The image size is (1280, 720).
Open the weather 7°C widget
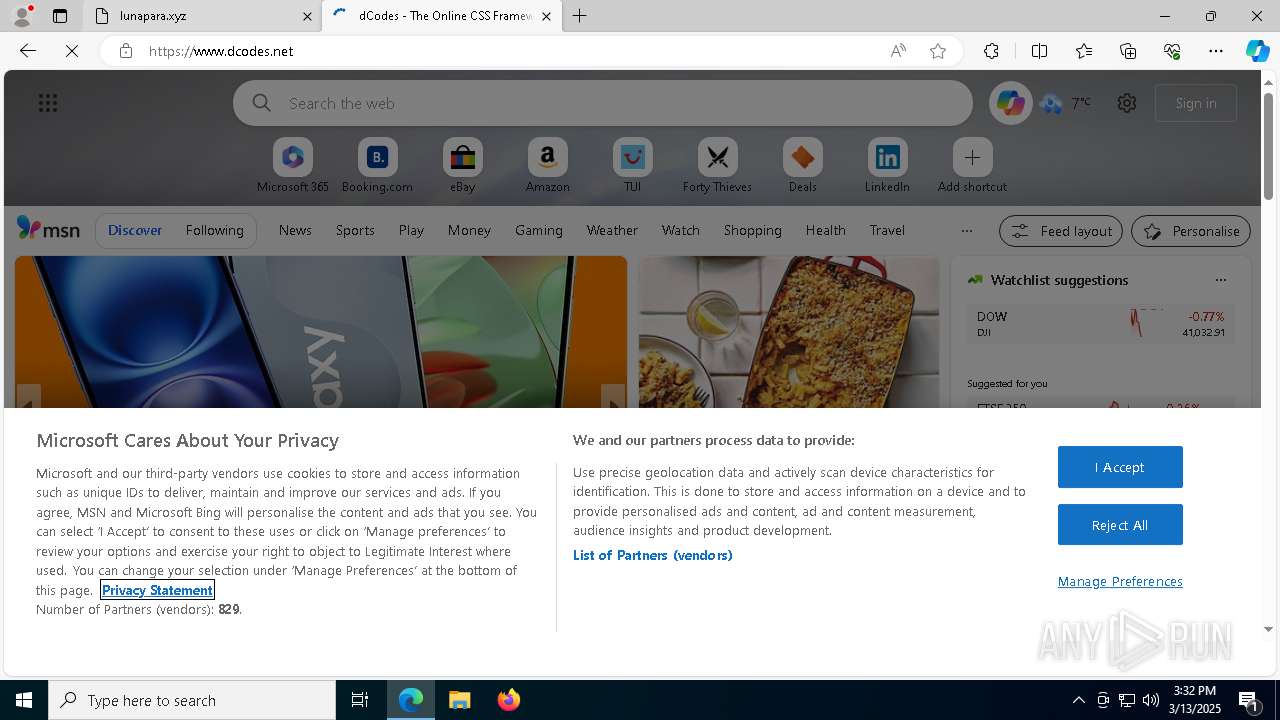(1066, 103)
